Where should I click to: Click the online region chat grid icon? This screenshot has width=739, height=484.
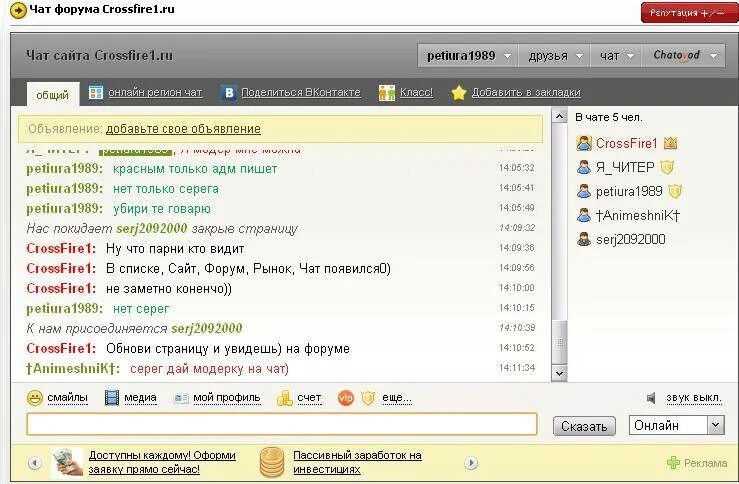(96, 92)
